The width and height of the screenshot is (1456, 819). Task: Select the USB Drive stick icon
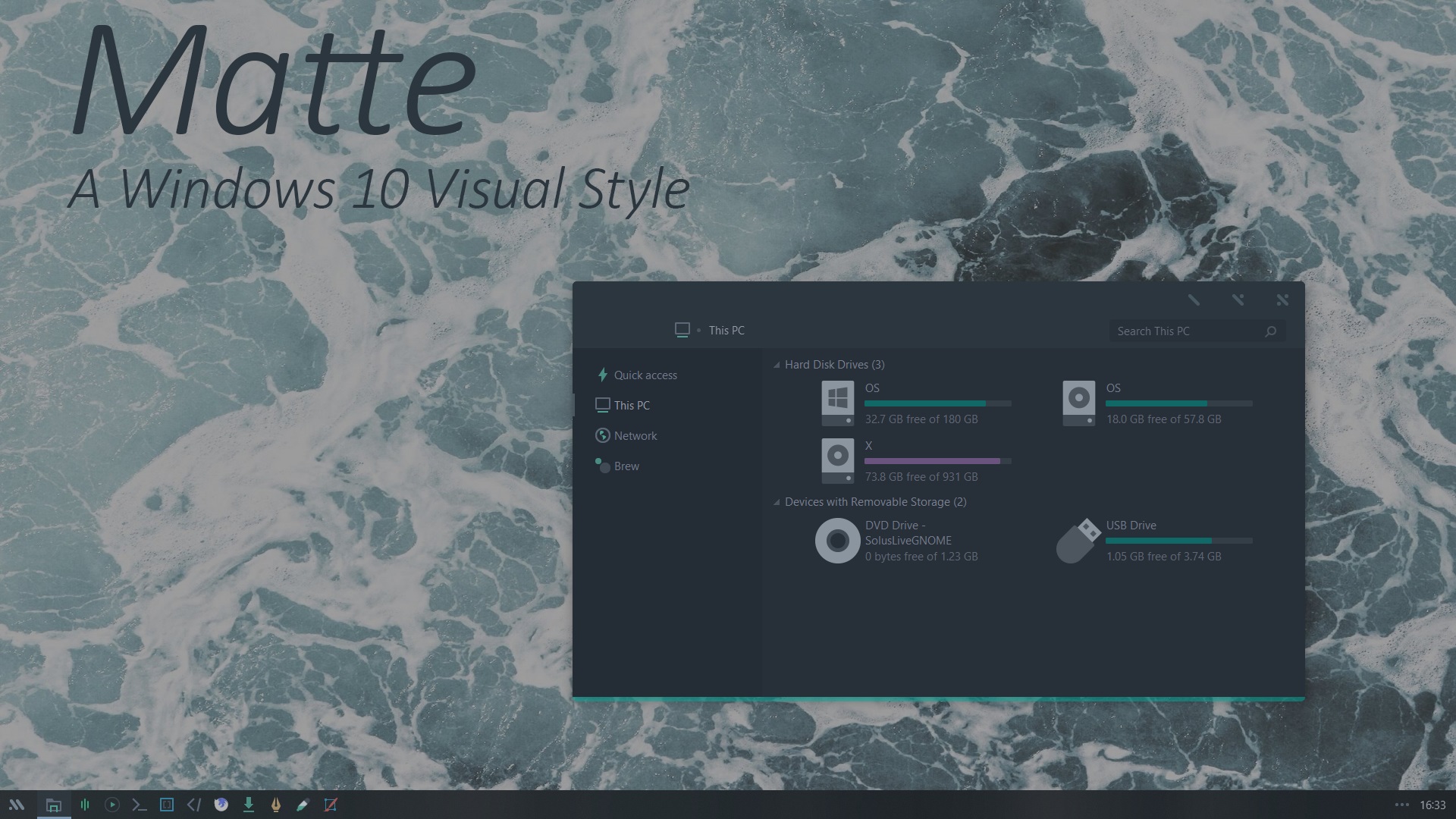pyautogui.click(x=1078, y=541)
